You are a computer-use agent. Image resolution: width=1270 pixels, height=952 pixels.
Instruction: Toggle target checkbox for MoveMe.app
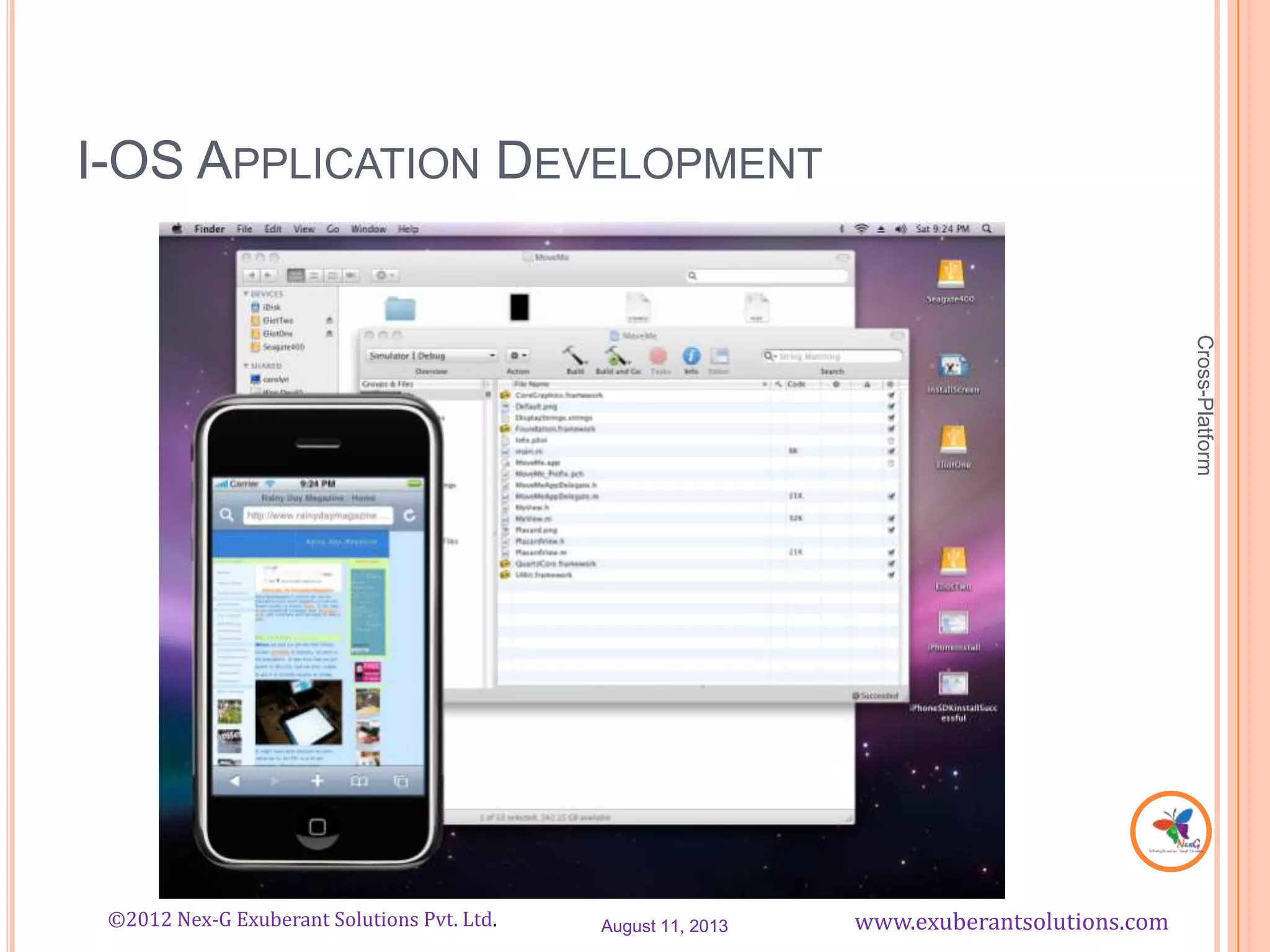pos(891,463)
